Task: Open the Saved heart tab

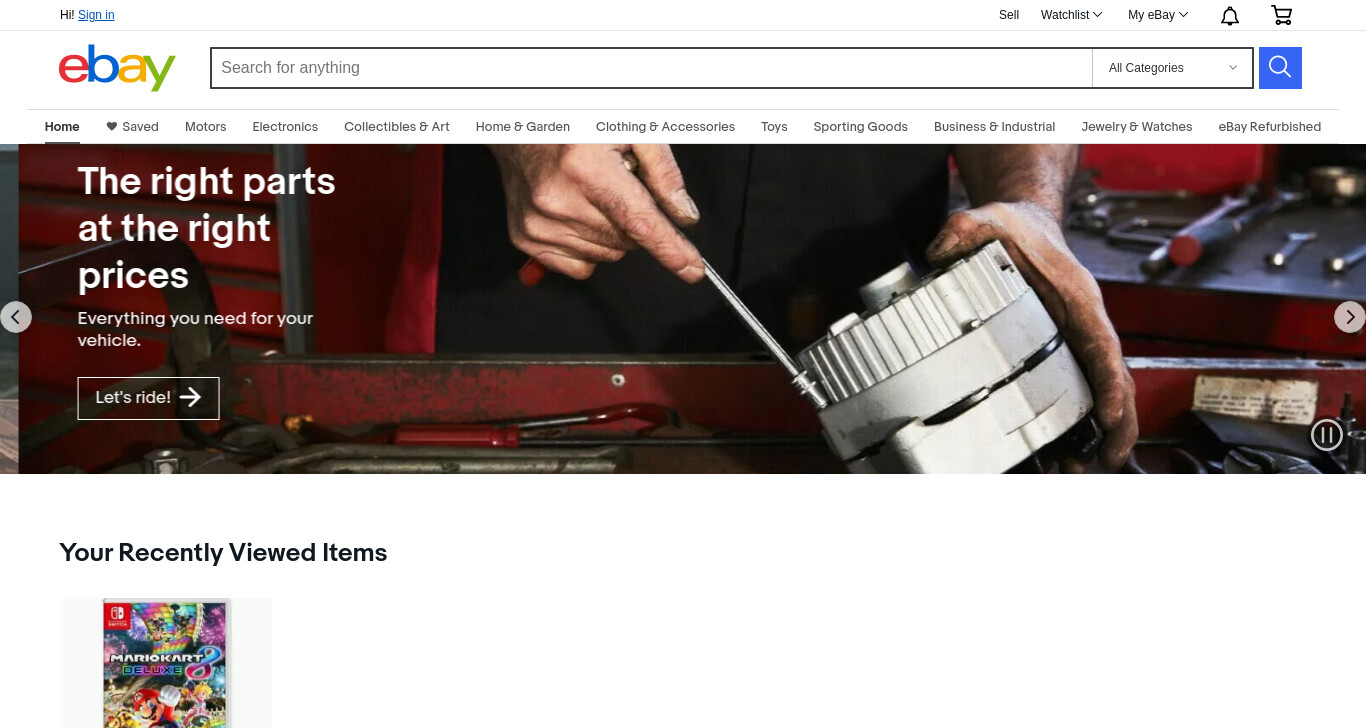Action: click(132, 127)
